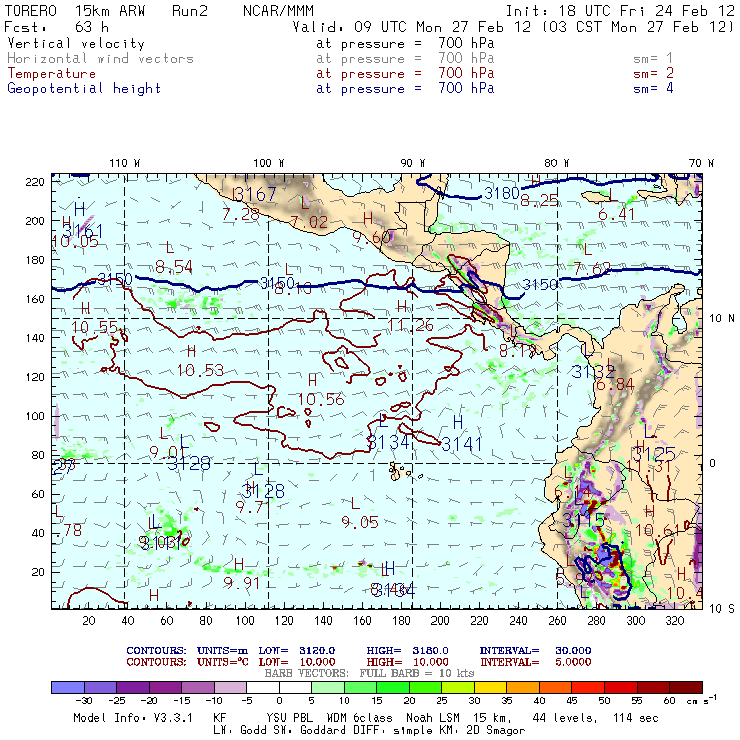Click the red '8.25' temperature value
Screen dimensions: 740x740
tap(539, 201)
